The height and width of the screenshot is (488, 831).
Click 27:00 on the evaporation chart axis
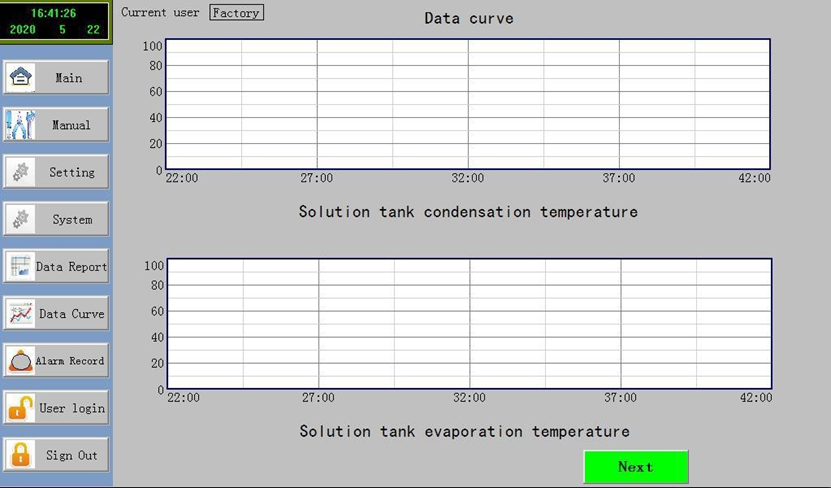pos(318,397)
